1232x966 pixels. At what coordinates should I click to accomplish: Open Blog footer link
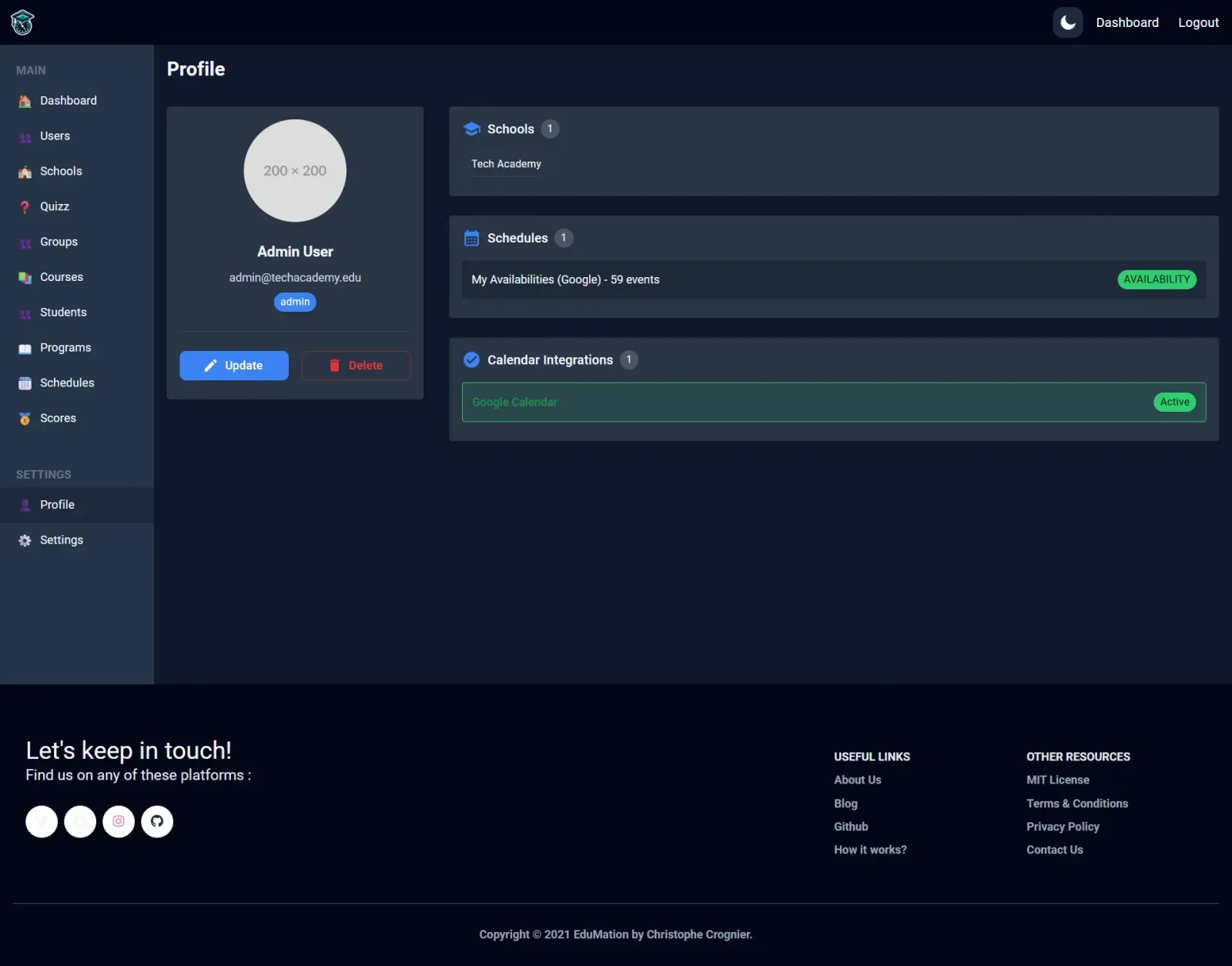click(845, 804)
